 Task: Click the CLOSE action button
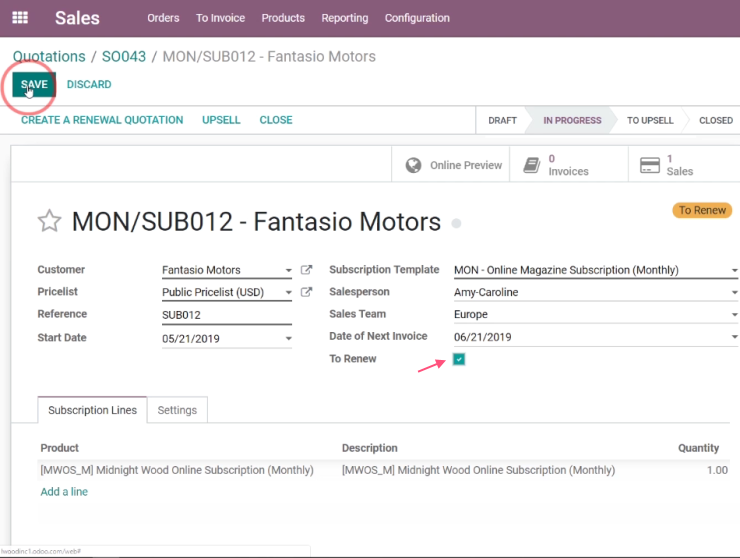point(276,120)
